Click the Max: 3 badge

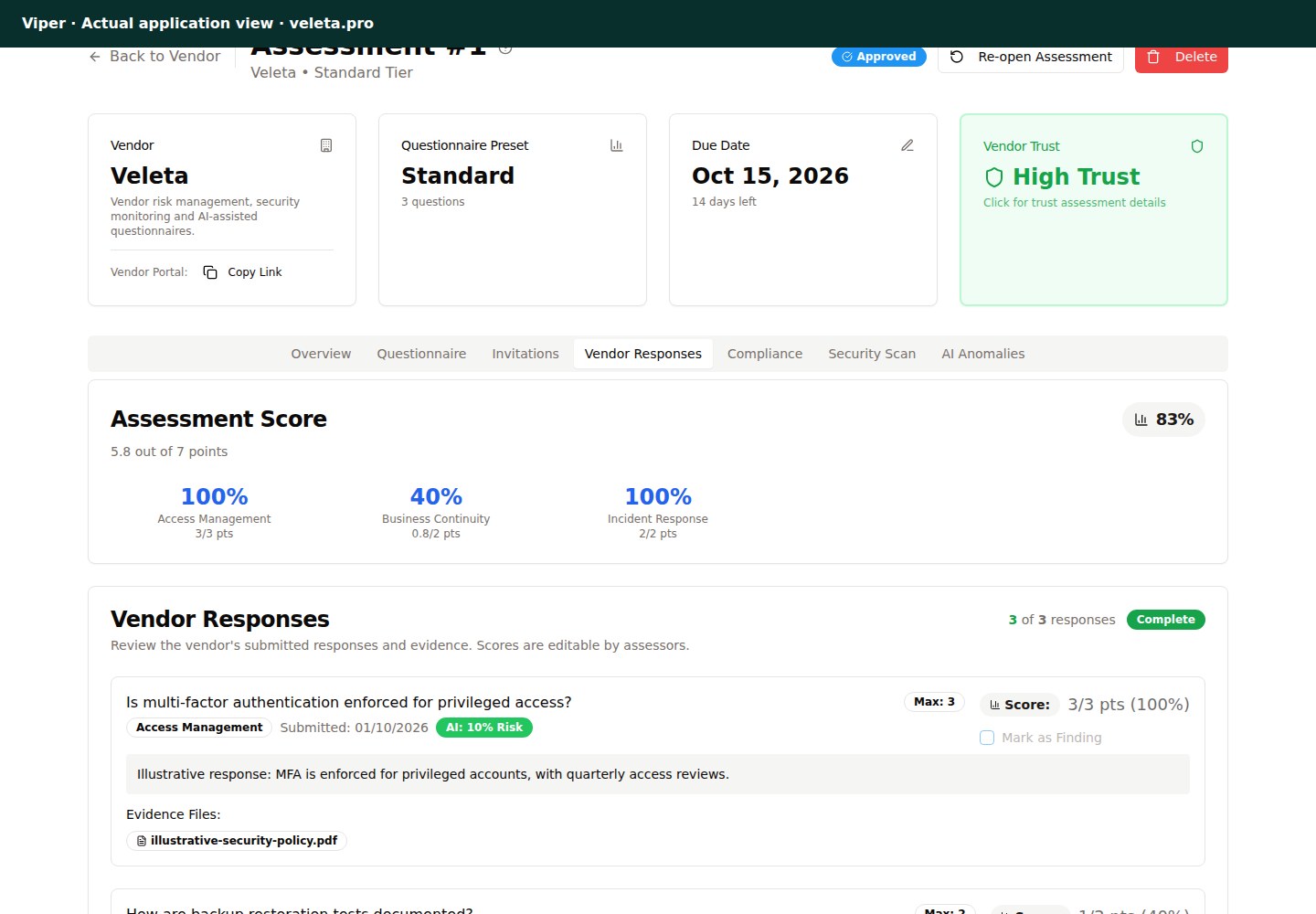[x=934, y=702]
